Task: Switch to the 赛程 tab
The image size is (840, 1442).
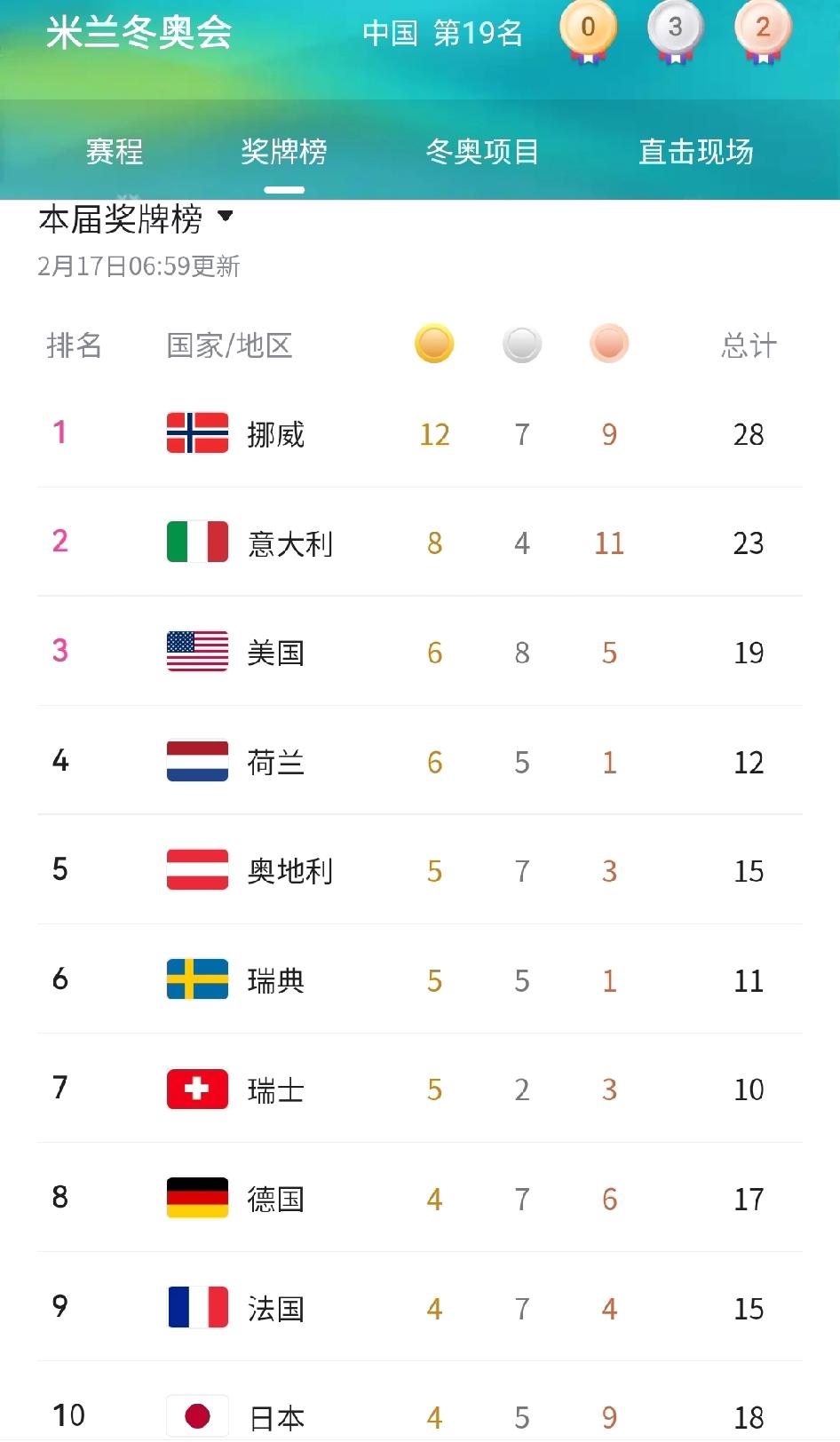Action: 115,152
